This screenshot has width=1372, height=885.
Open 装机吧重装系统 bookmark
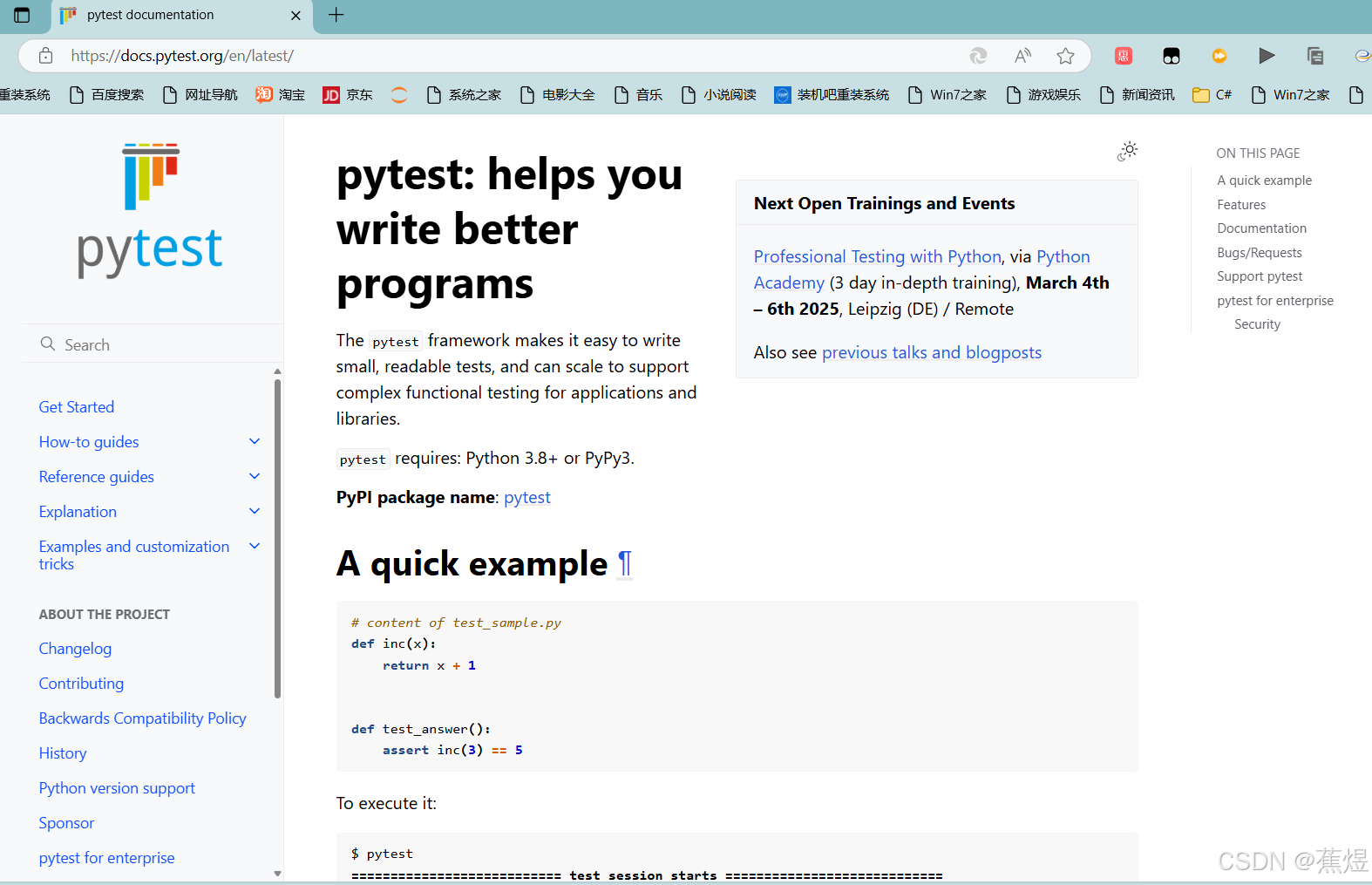point(832,94)
